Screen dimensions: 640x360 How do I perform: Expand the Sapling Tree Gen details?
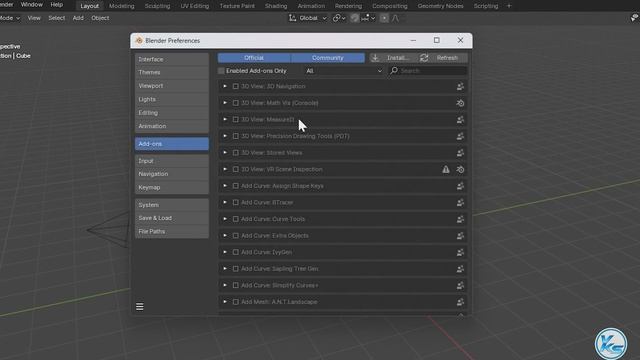[x=225, y=269]
